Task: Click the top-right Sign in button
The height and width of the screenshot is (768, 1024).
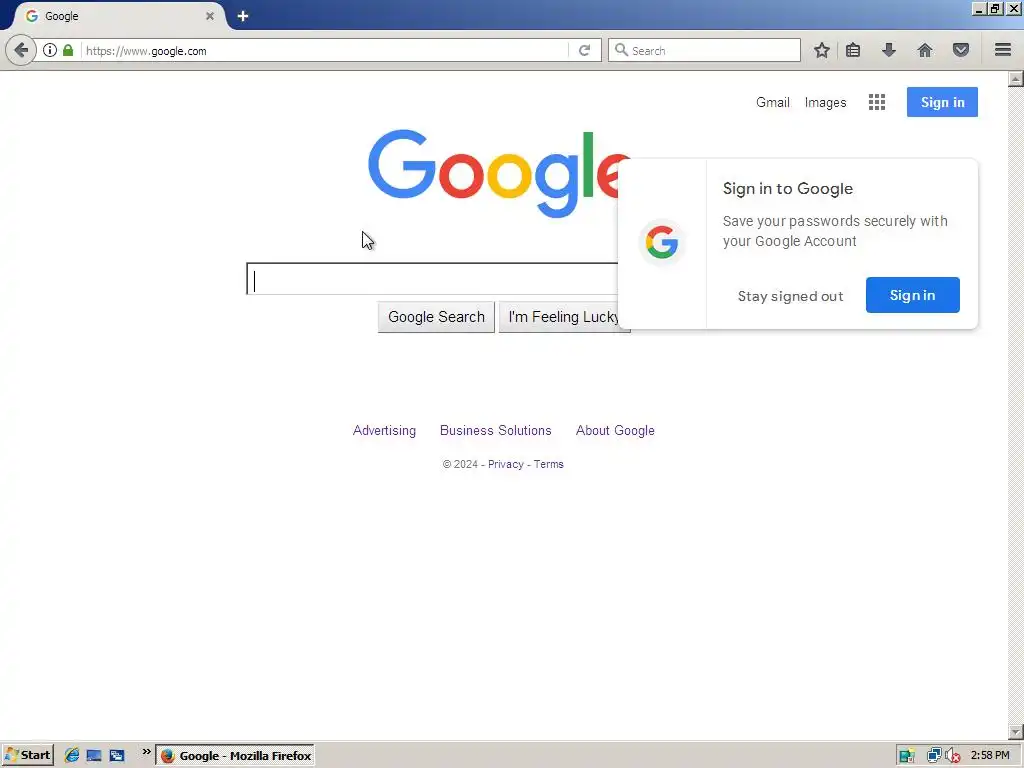Action: click(942, 103)
